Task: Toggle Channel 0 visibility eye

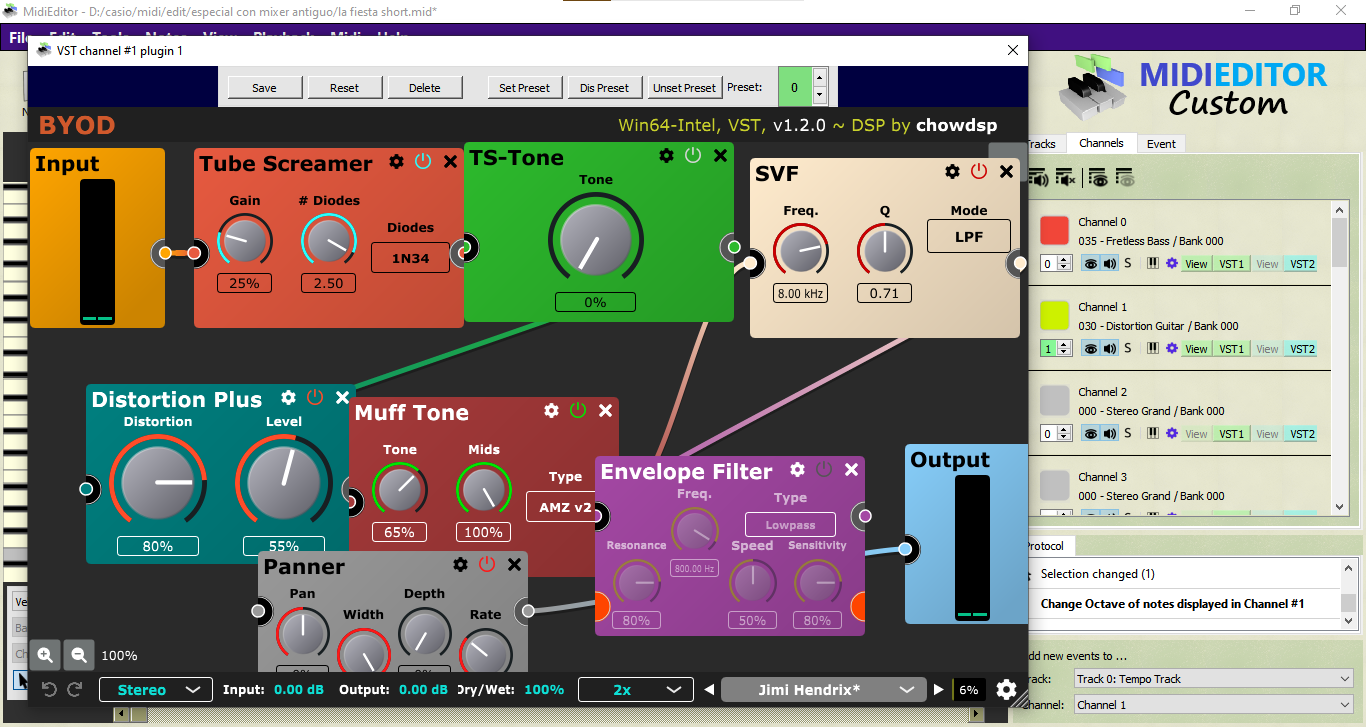Action: [1091, 264]
